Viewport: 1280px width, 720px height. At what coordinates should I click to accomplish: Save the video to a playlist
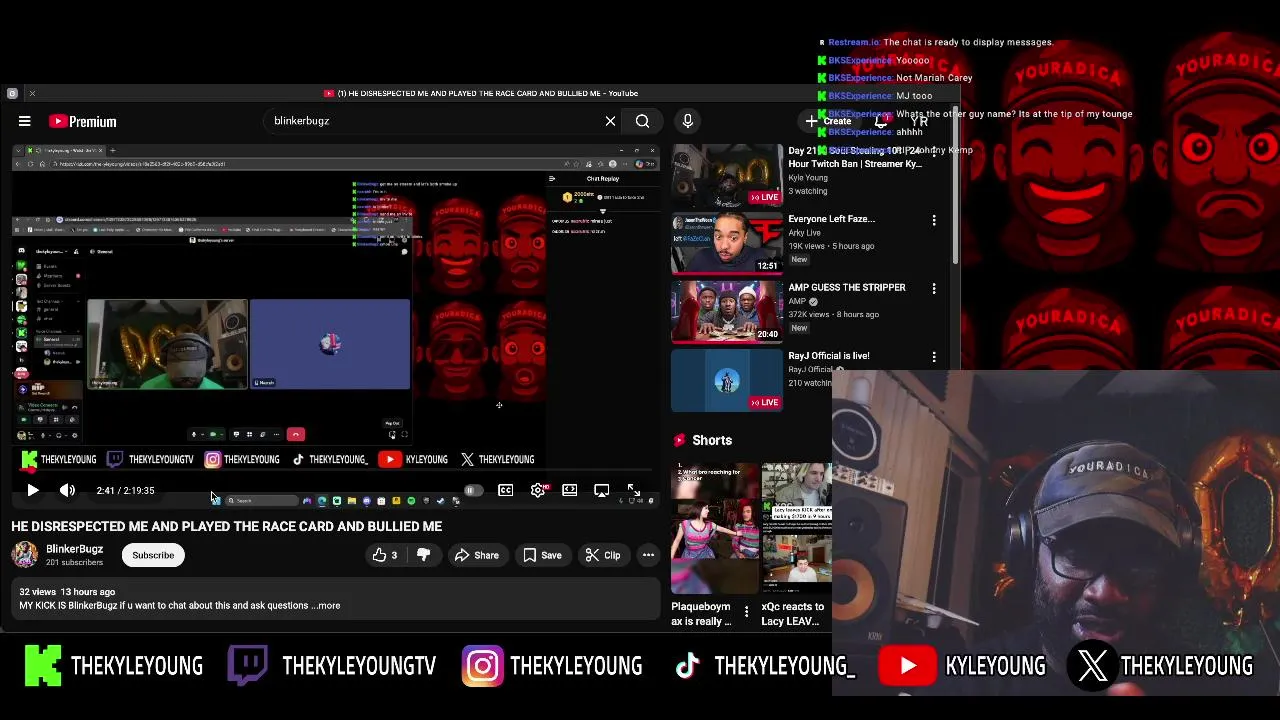[542, 555]
